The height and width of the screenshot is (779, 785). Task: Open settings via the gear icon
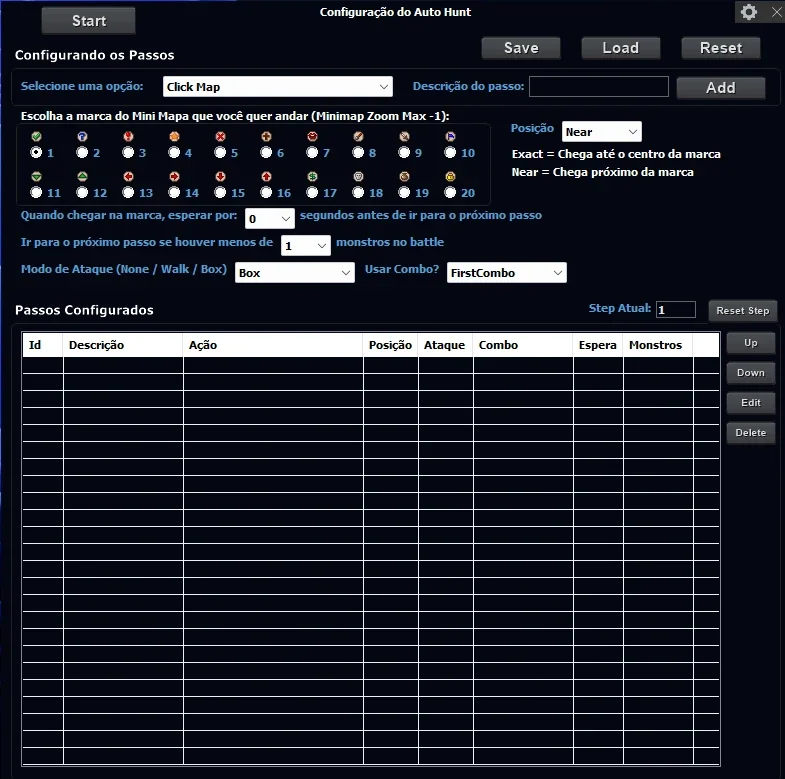[x=748, y=12]
